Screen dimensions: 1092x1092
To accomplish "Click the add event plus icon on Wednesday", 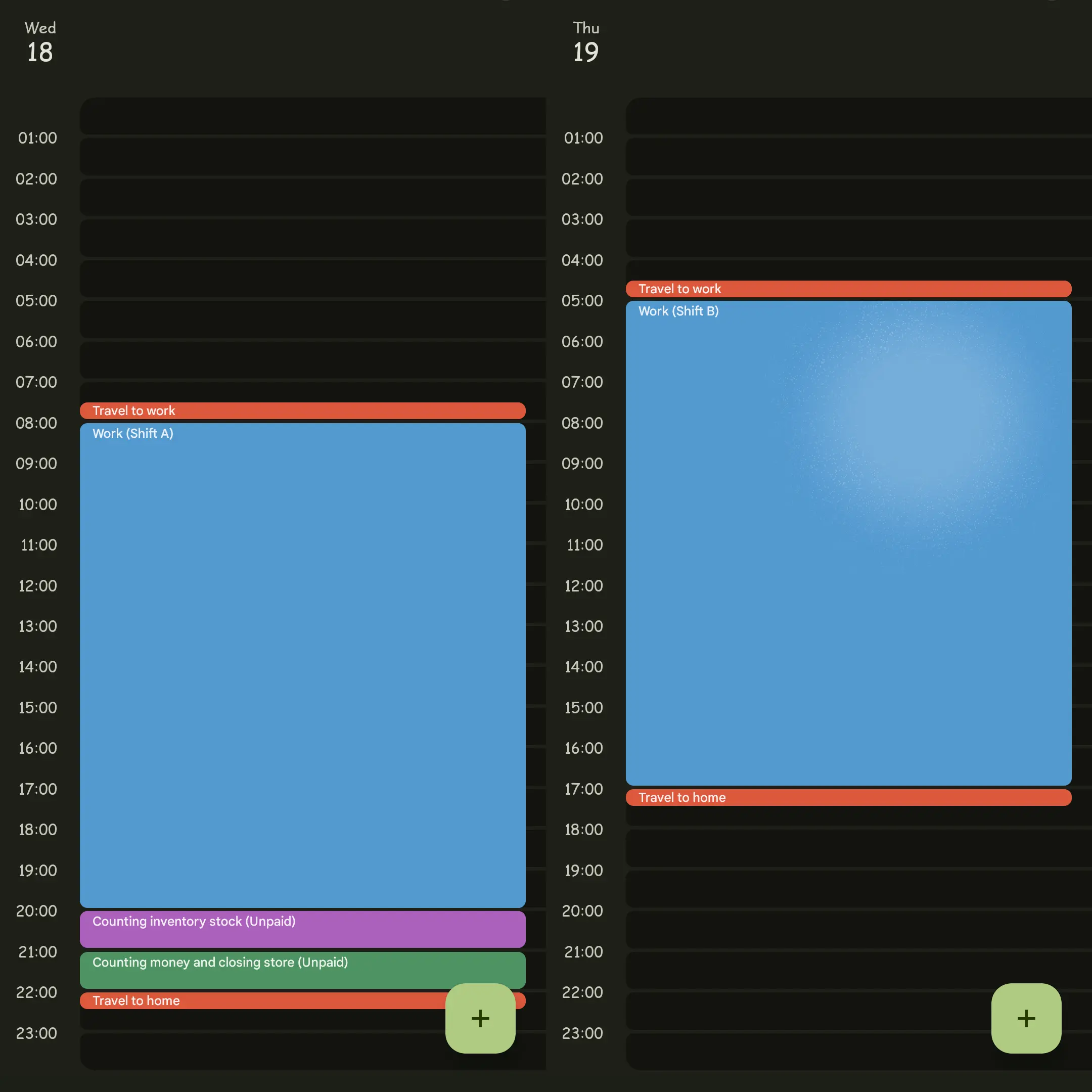I will click(480, 1019).
